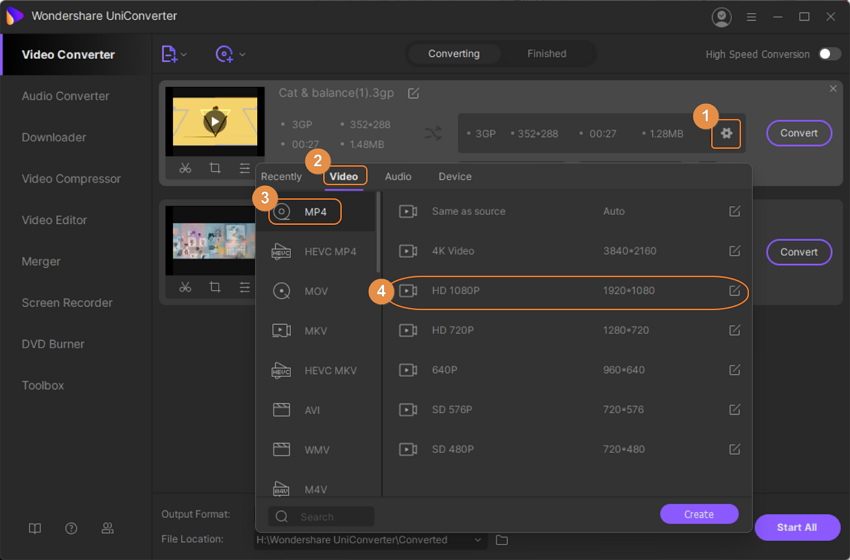This screenshot has width=850, height=560.
Task: Edit the SD 480P preset
Action: tap(735, 449)
